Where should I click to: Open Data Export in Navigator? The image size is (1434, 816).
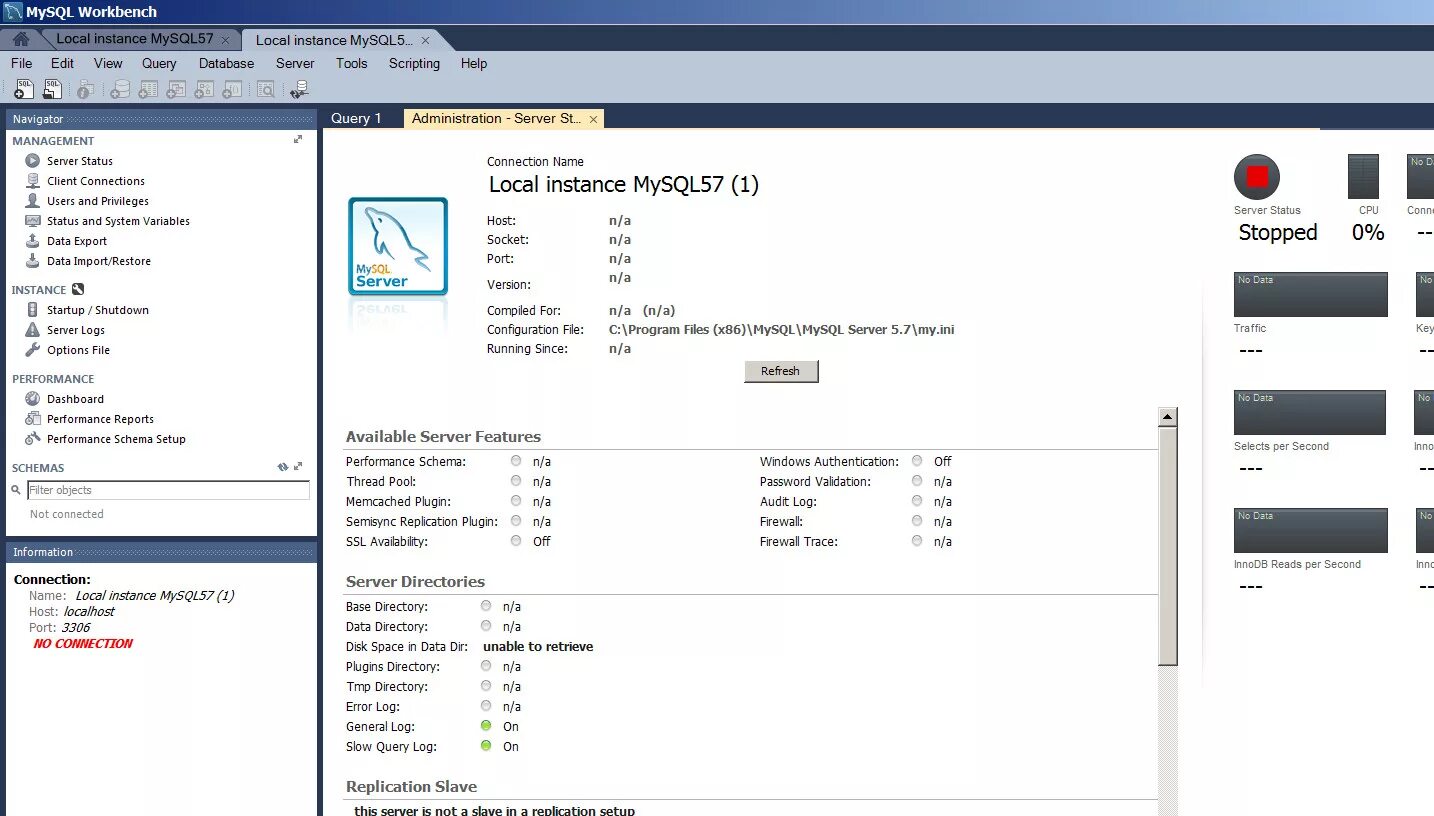(x=77, y=241)
